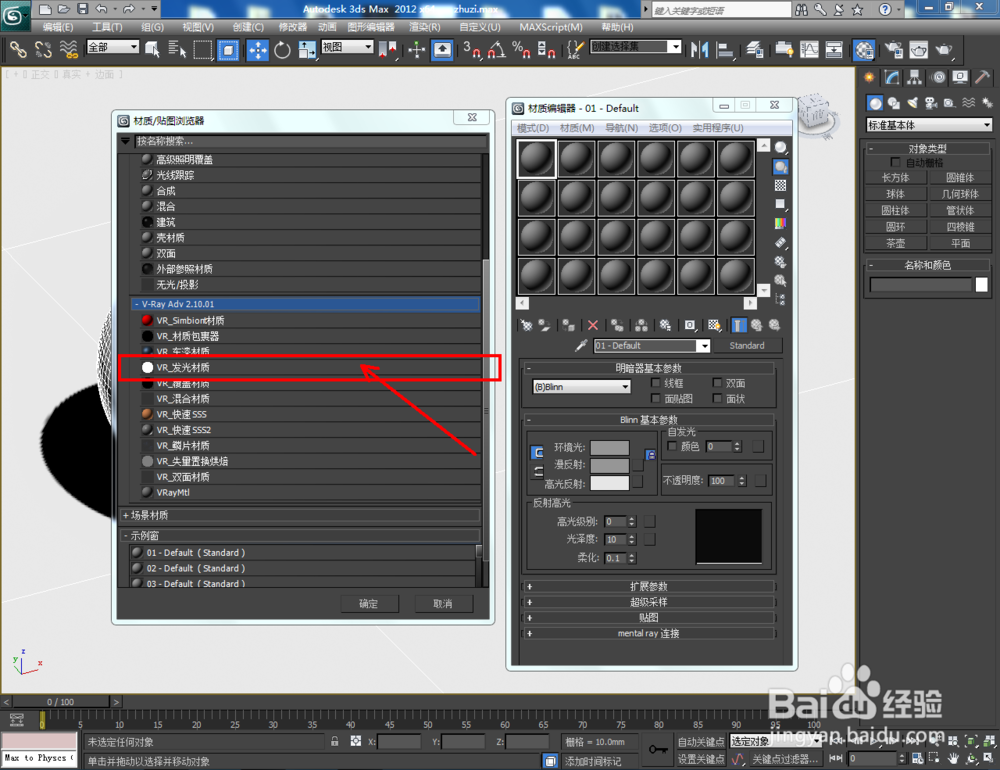
Task: Click the Select Object tool
Action: pyautogui.click(x=152, y=50)
